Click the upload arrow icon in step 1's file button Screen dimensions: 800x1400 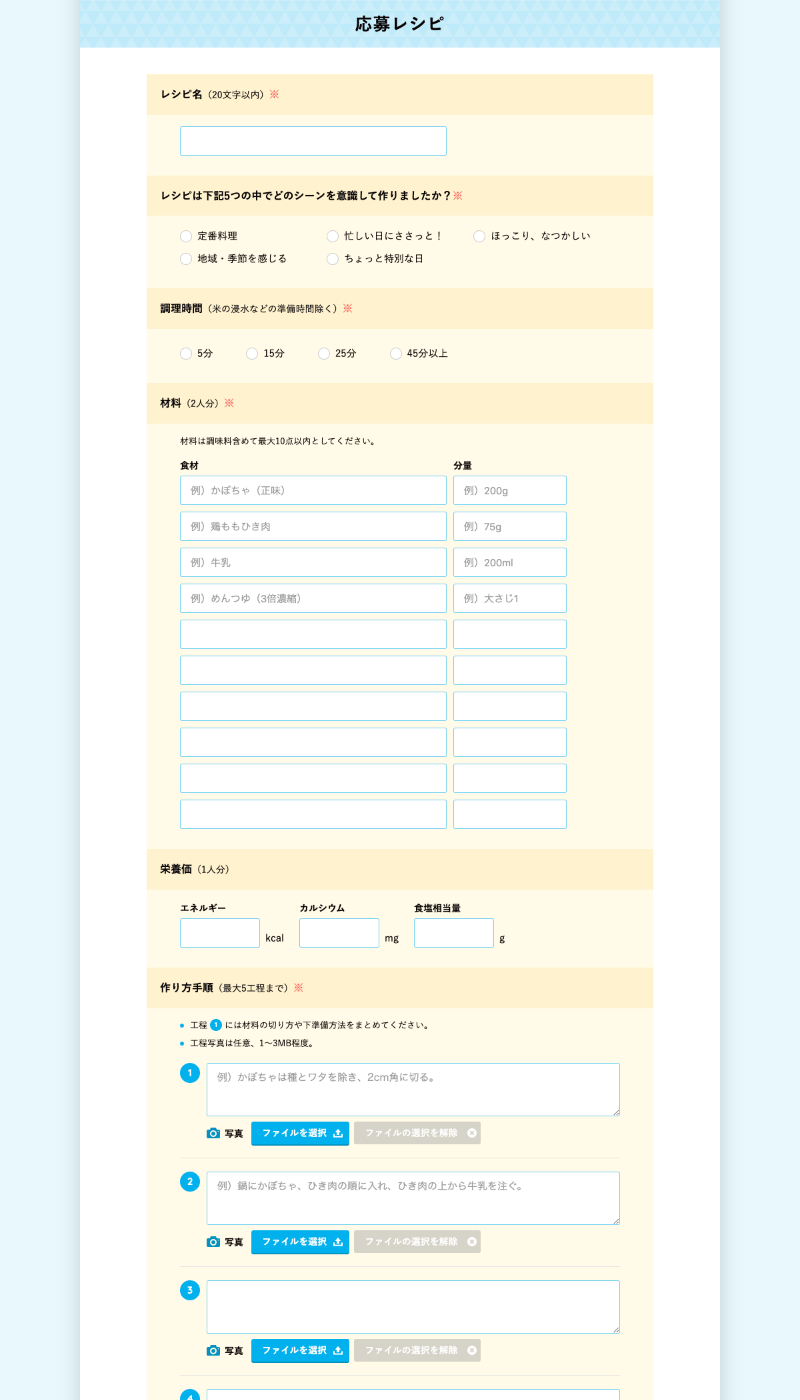pos(338,1133)
